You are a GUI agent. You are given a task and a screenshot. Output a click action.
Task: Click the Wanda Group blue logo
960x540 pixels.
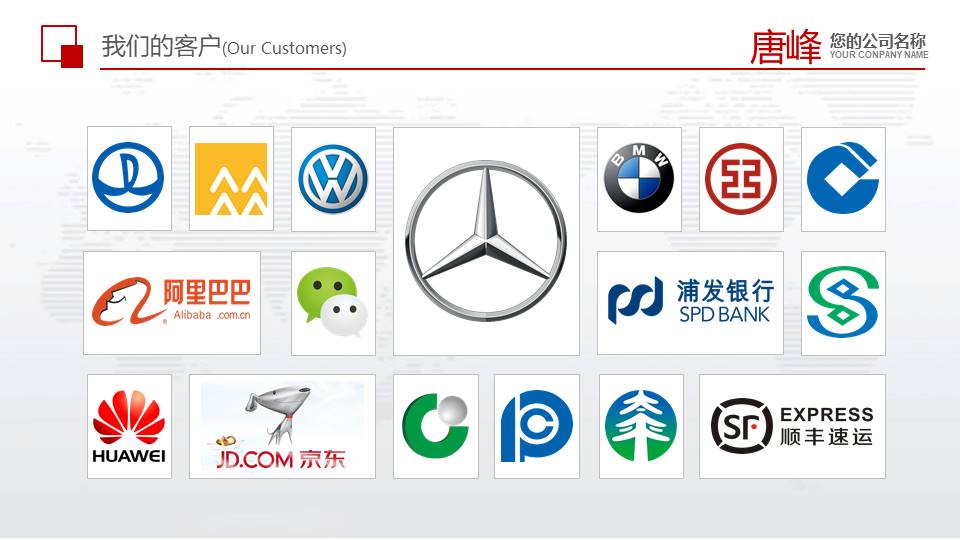point(129,178)
